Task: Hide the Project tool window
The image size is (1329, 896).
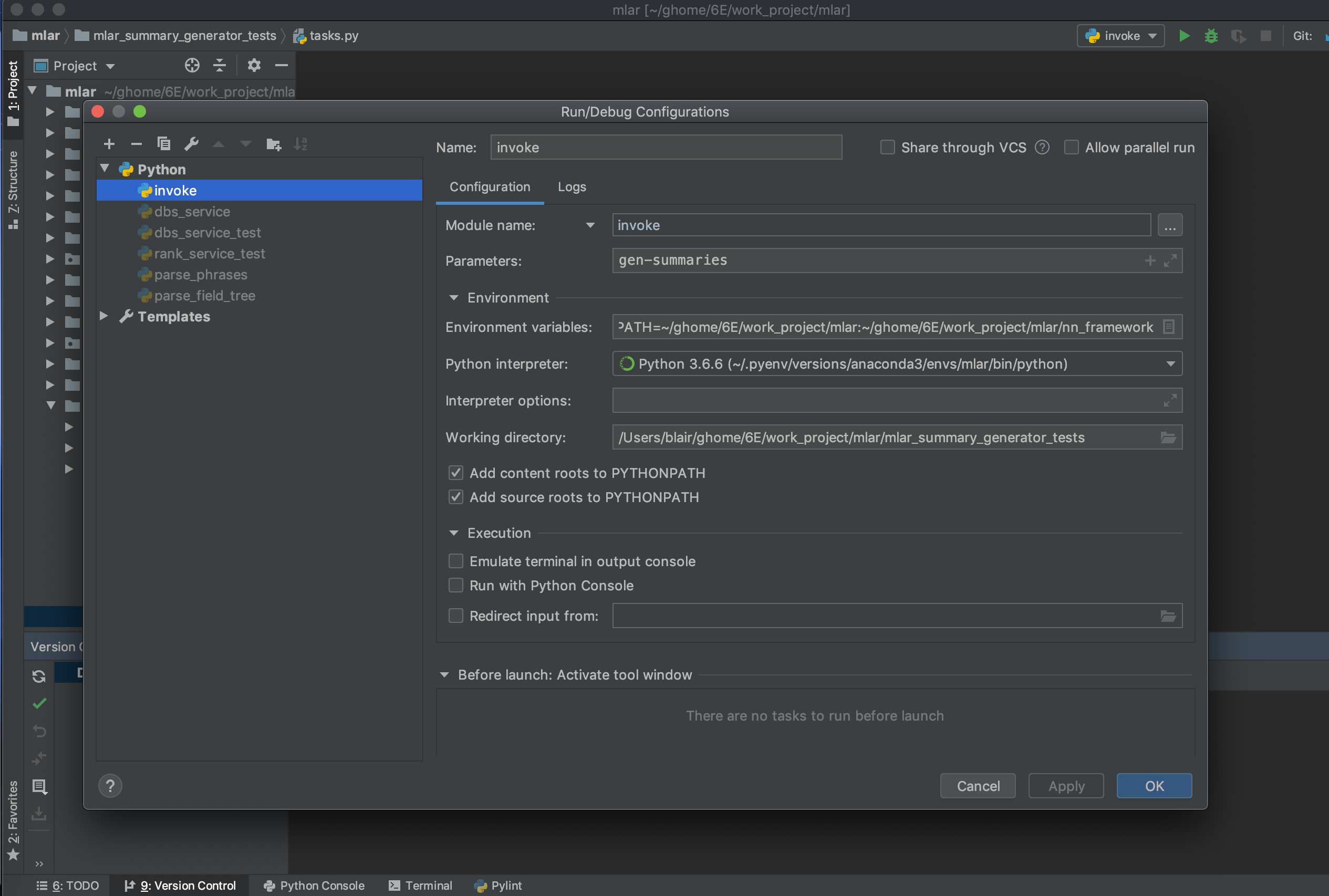Action: (281, 66)
